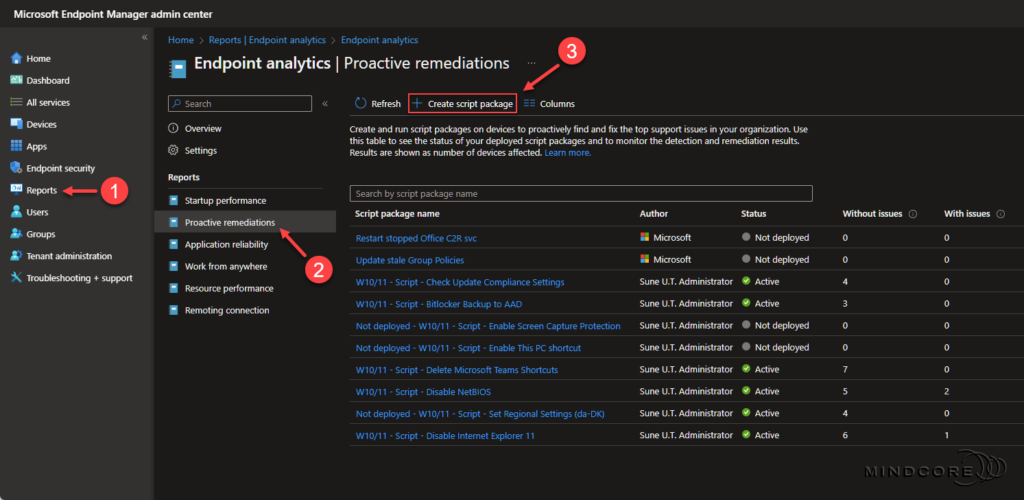Click Microsoft author of Restart stopped Office row
This screenshot has width=1024, height=500.
point(665,238)
